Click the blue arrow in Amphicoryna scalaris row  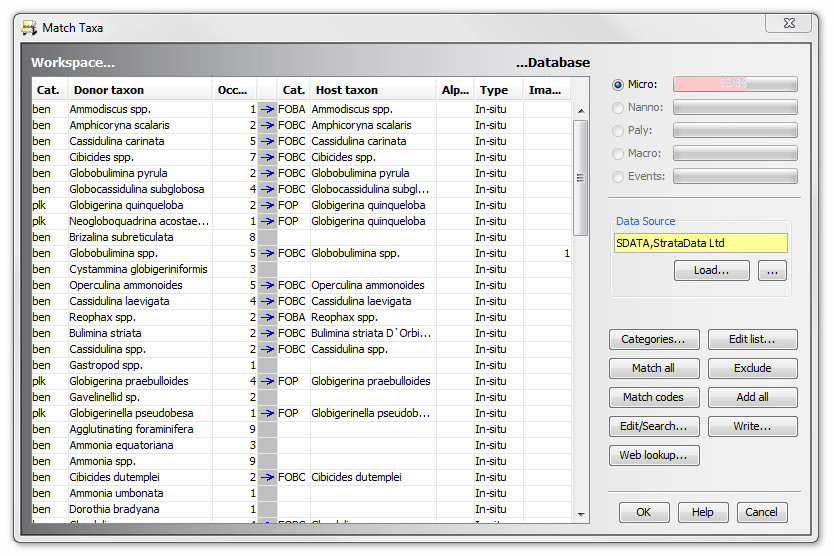pos(267,125)
